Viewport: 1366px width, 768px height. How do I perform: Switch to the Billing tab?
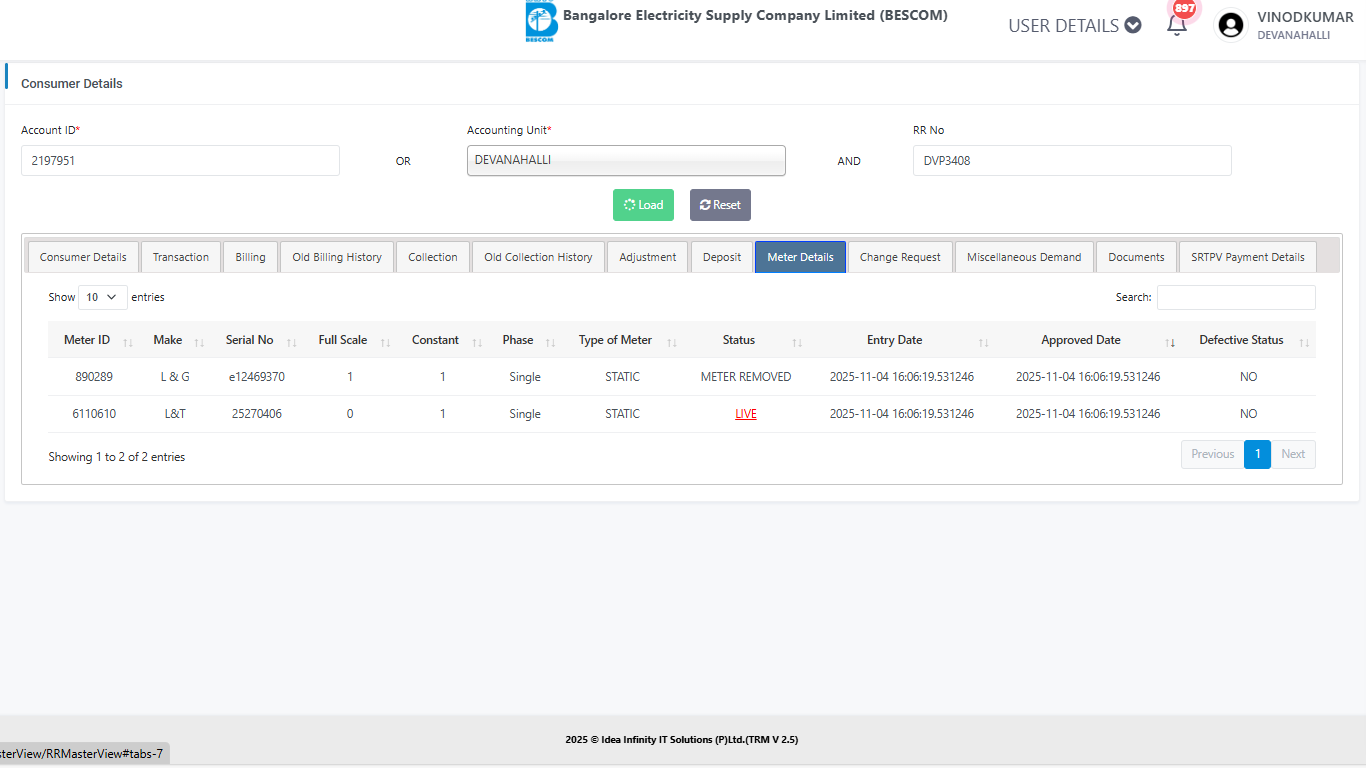[x=250, y=257]
